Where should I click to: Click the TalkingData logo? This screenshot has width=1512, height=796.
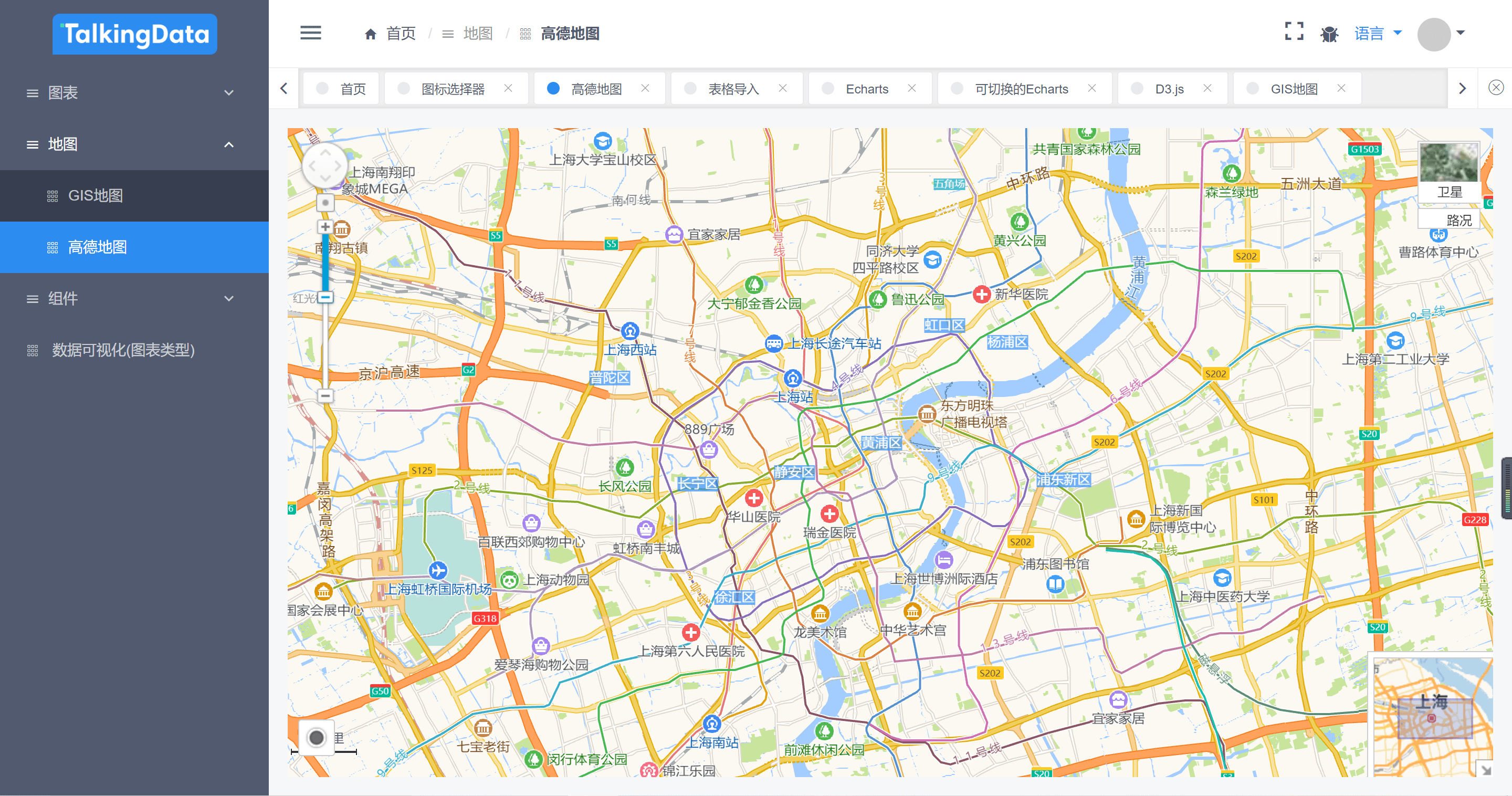pyautogui.click(x=134, y=34)
